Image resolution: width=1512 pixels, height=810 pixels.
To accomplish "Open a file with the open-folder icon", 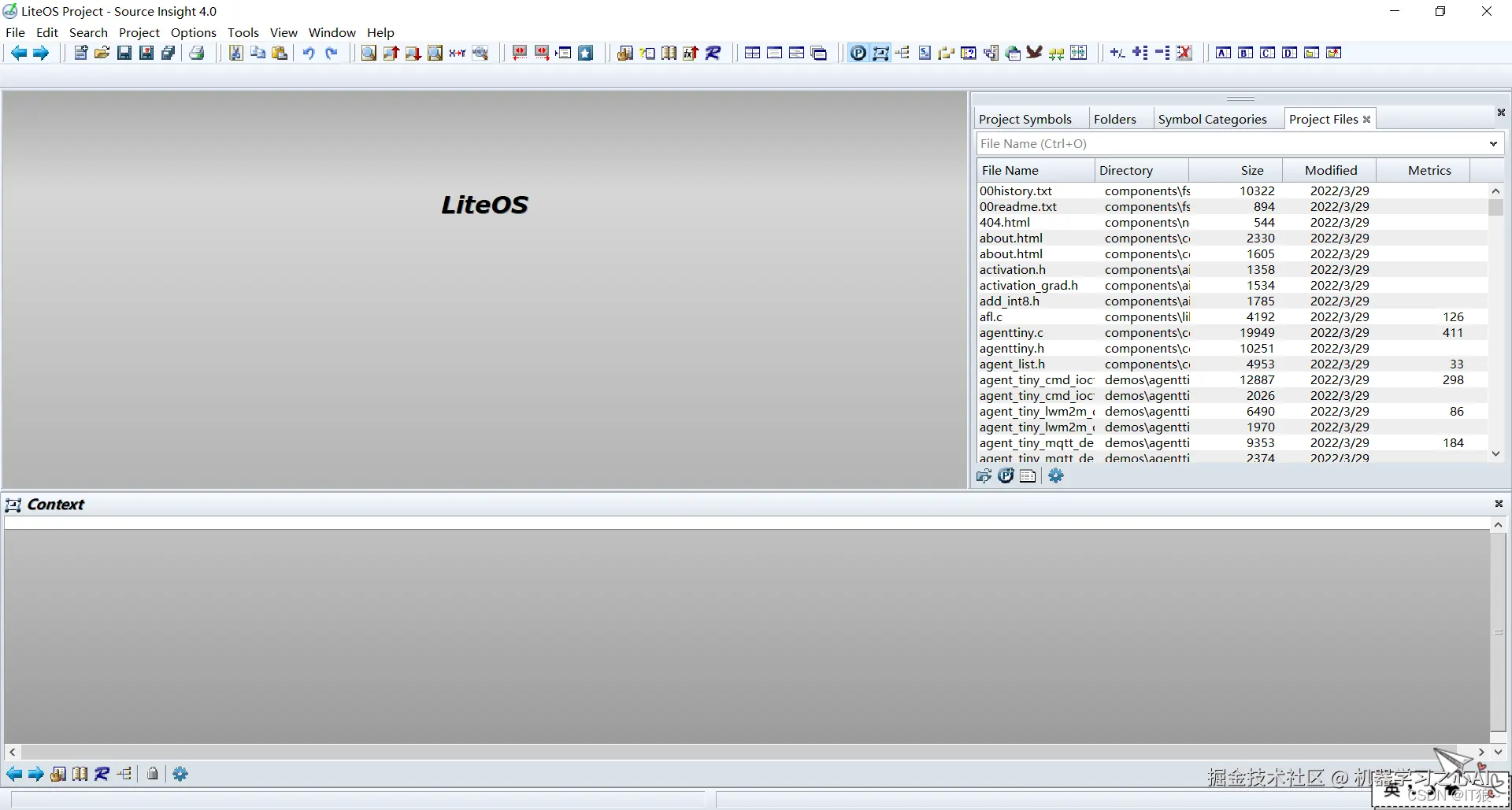I will coord(102,53).
